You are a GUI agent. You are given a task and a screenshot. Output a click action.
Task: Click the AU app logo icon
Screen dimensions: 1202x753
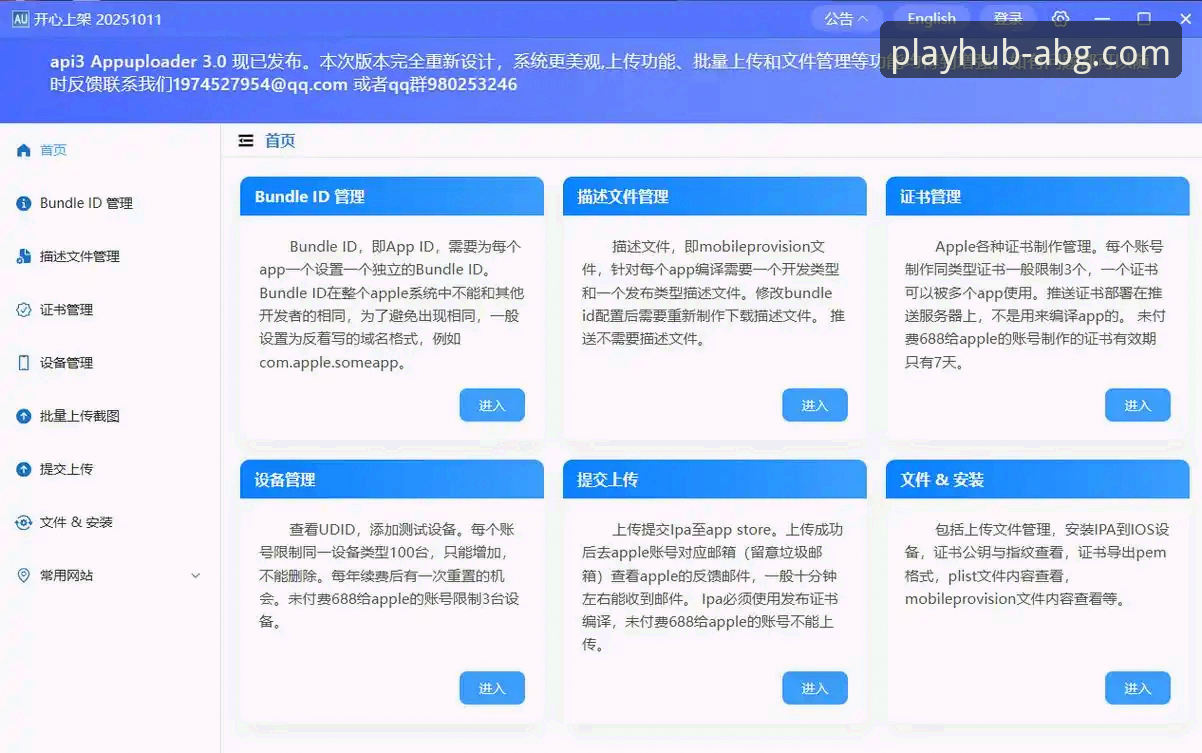[20, 18]
